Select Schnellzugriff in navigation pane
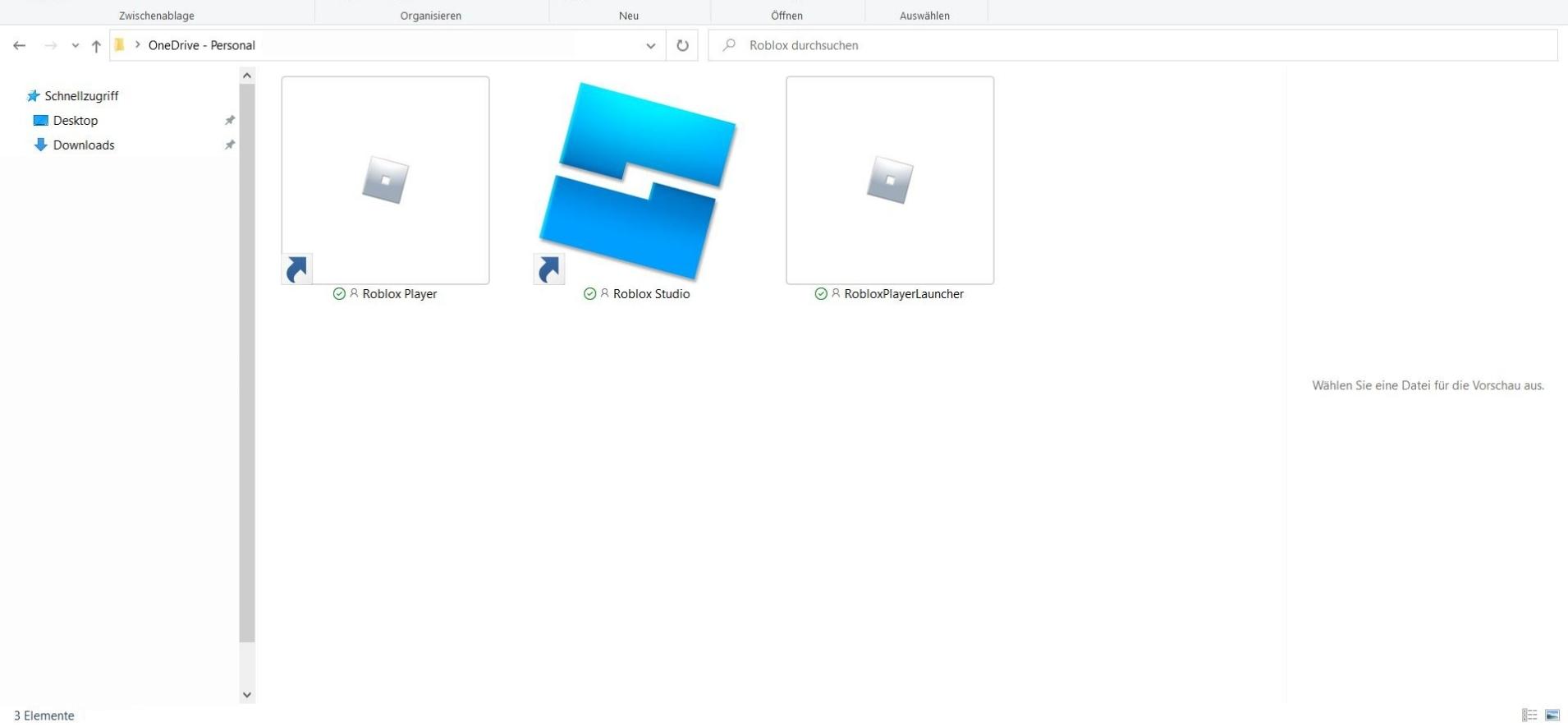Viewport: 1568px width, 727px height. coord(81,96)
